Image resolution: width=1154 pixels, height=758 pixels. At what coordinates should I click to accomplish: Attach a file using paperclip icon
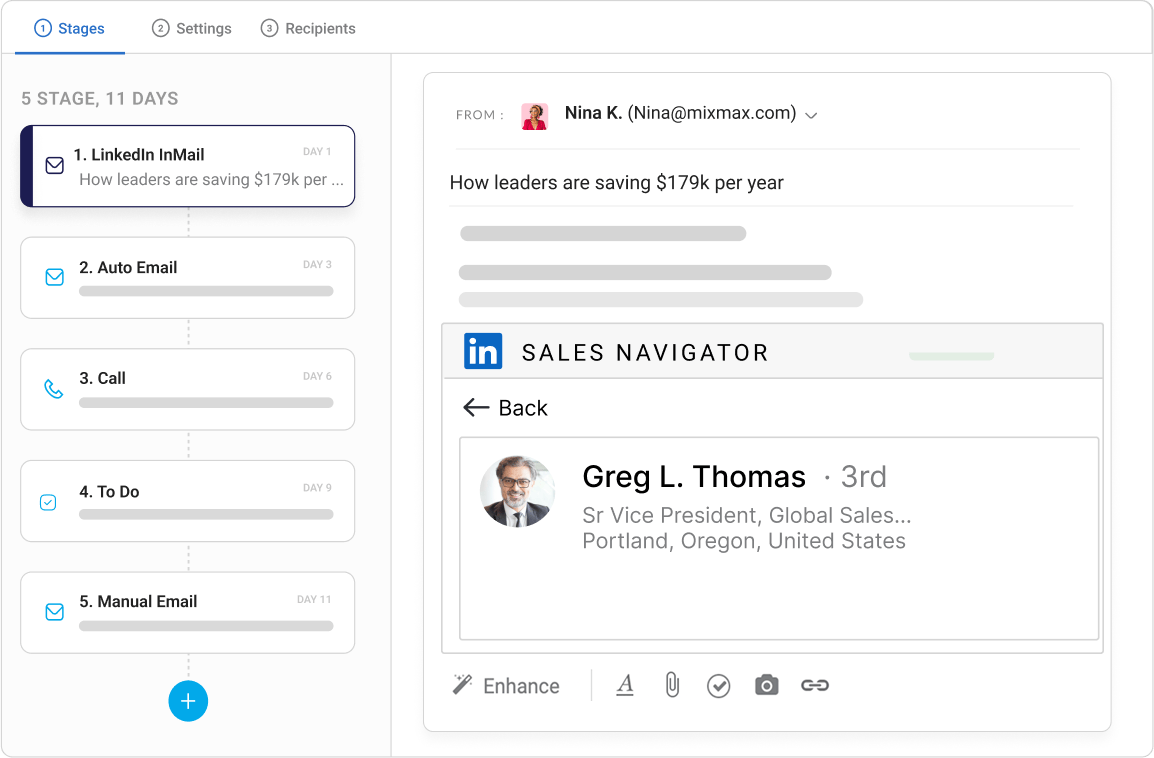pos(672,685)
